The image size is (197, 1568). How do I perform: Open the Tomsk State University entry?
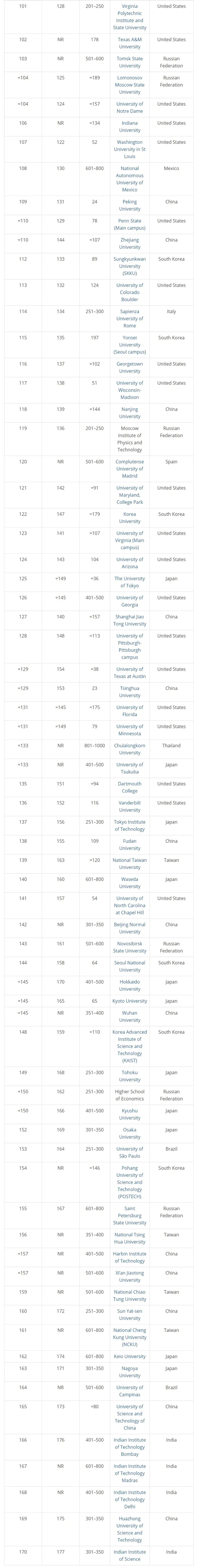click(x=129, y=62)
